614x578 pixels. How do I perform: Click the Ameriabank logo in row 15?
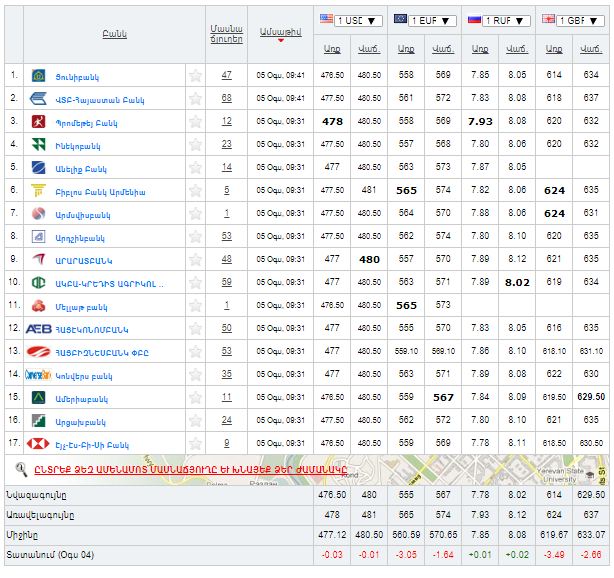click(39, 397)
